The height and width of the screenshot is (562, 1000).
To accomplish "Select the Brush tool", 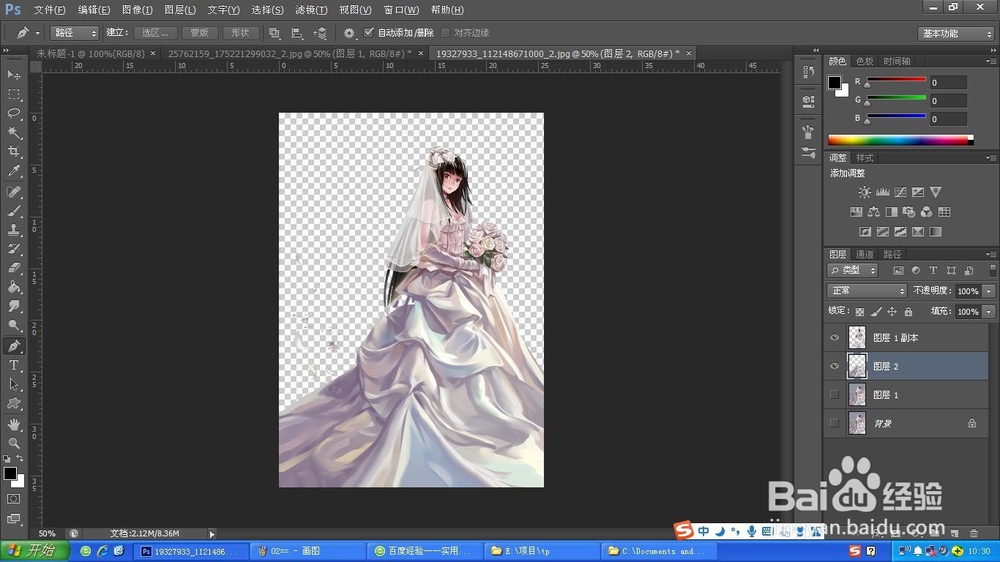I will (13, 211).
